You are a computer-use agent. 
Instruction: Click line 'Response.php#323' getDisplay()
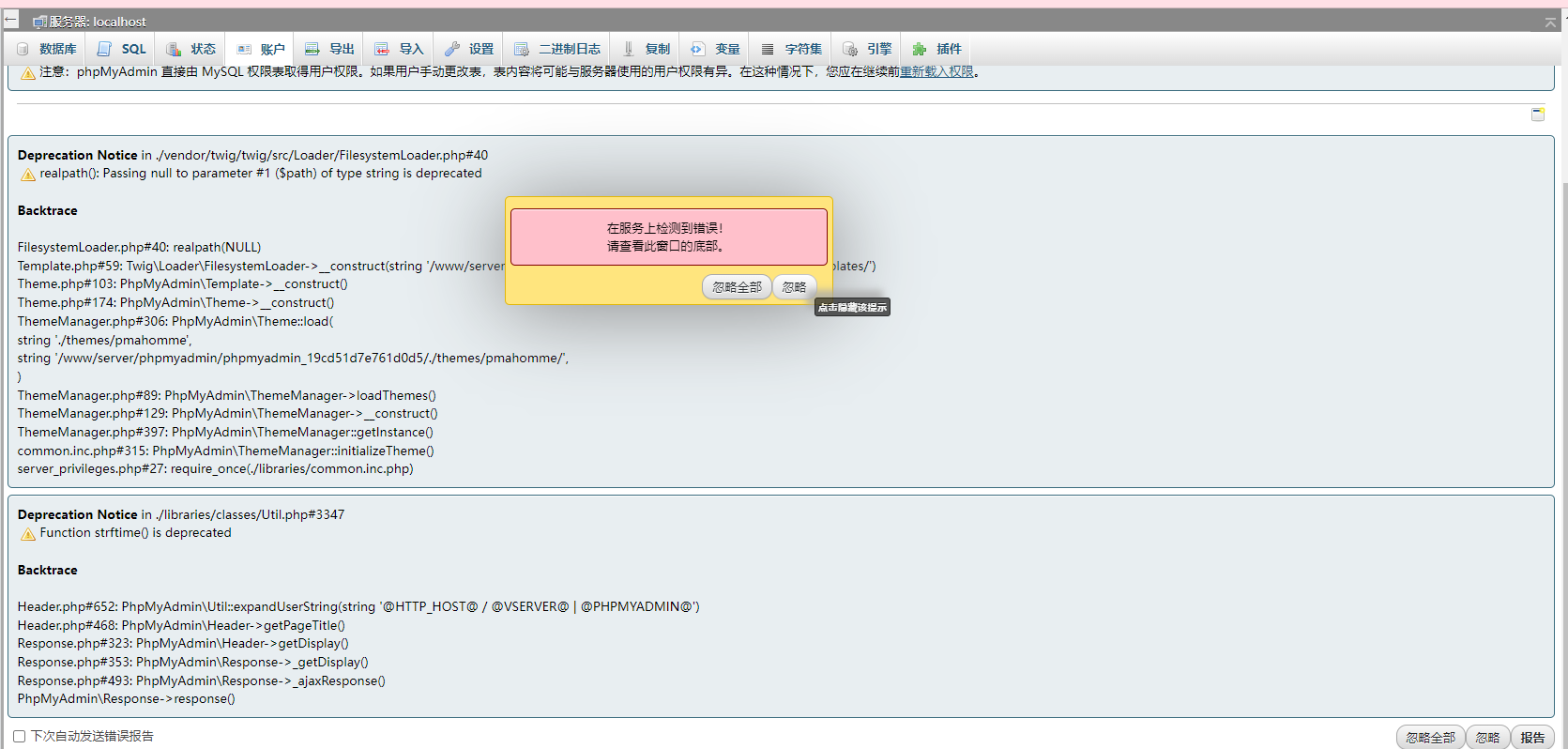(x=183, y=644)
